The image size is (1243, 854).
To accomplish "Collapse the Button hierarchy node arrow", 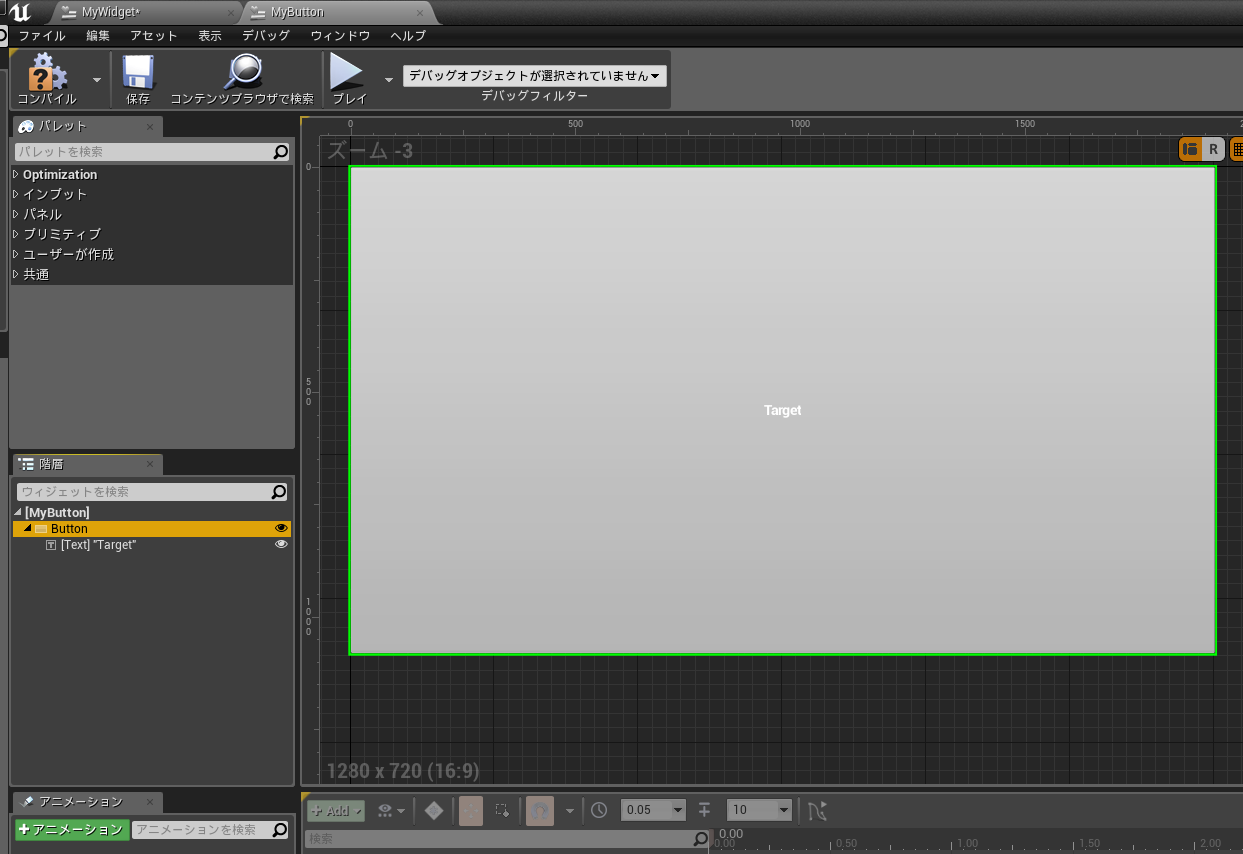I will click(27, 529).
